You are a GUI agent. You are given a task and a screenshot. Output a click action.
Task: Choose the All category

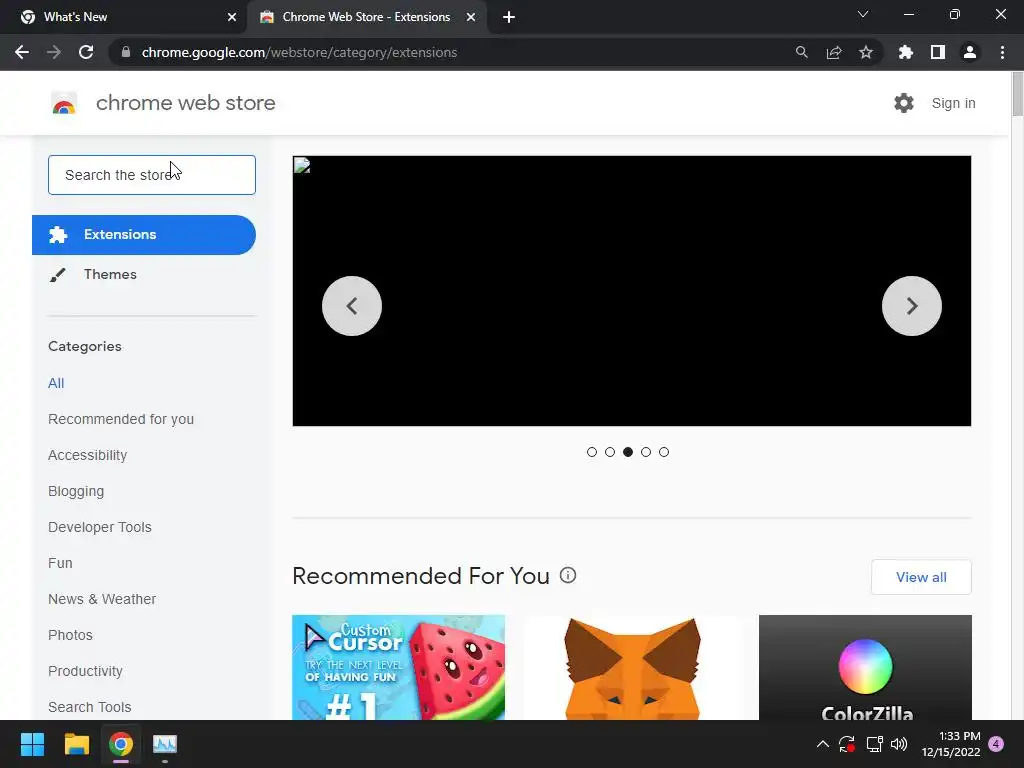[56, 383]
